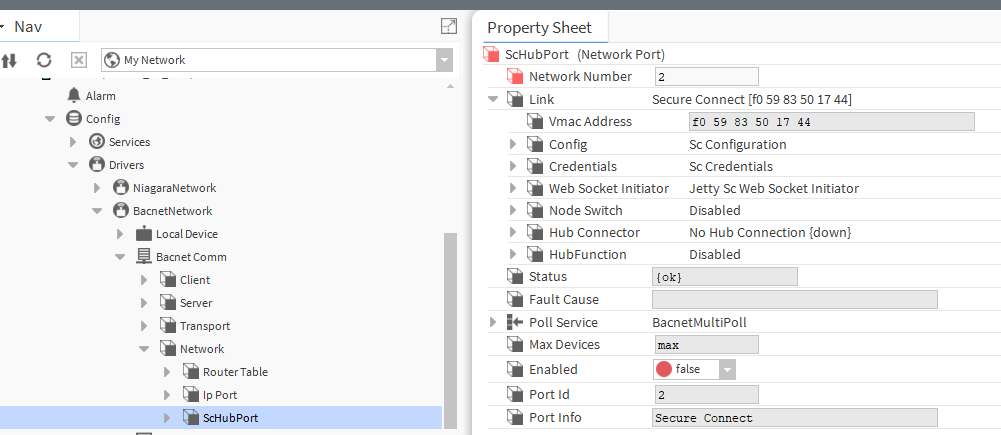The height and width of the screenshot is (435, 1001).
Task: Open the Nav panel tab menu
Action: click(x=3, y=26)
